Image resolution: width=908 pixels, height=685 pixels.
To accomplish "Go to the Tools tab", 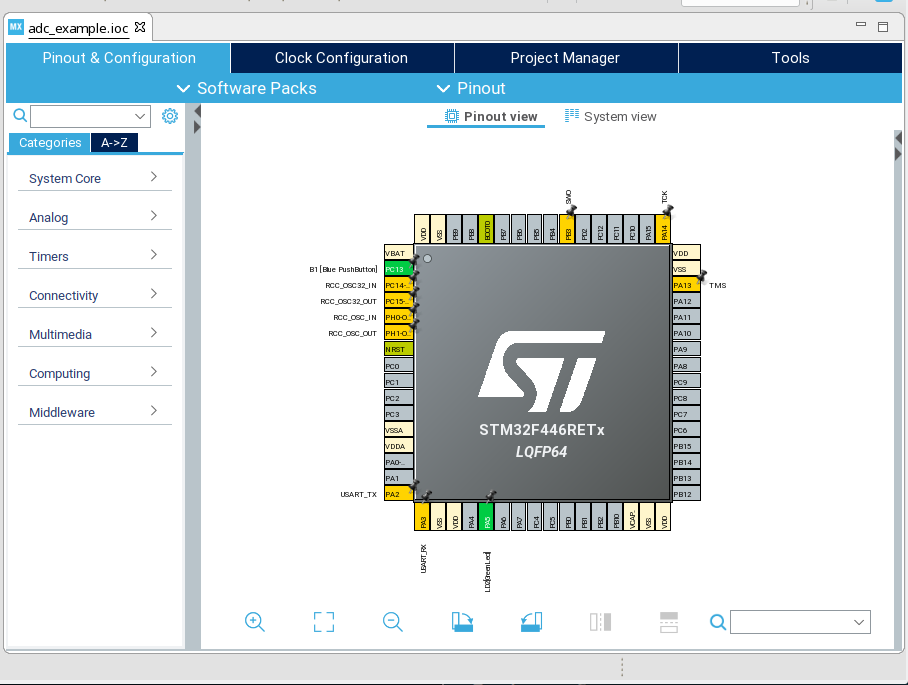I will [790, 58].
